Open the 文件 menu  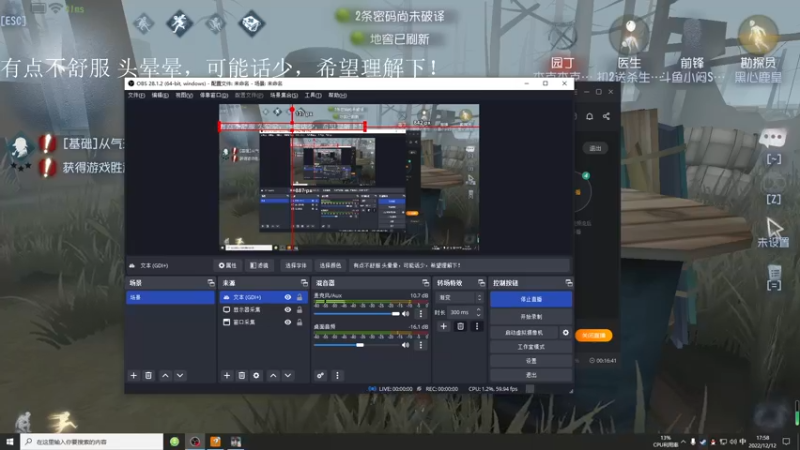click(136, 95)
